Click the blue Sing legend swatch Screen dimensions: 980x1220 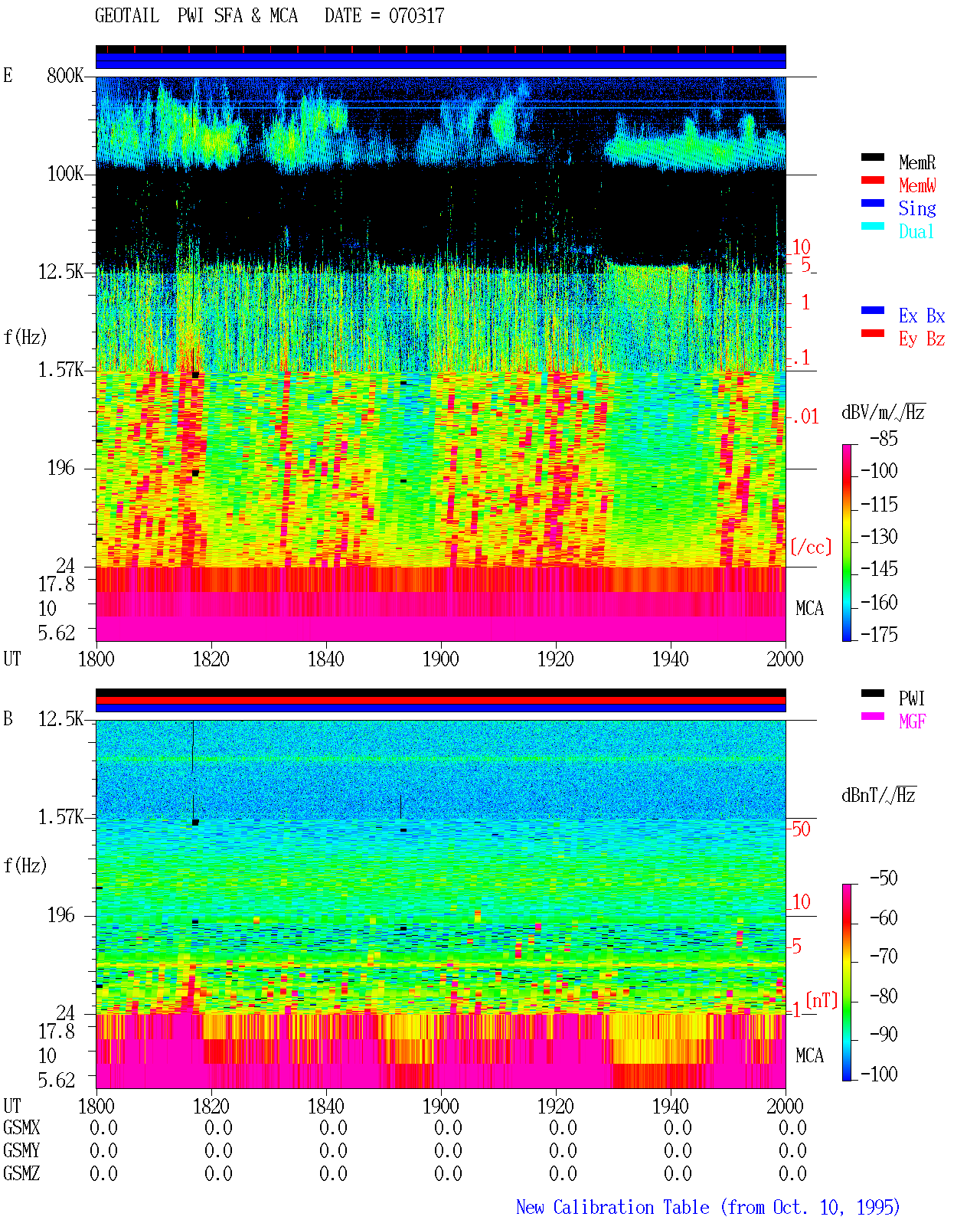point(873,204)
